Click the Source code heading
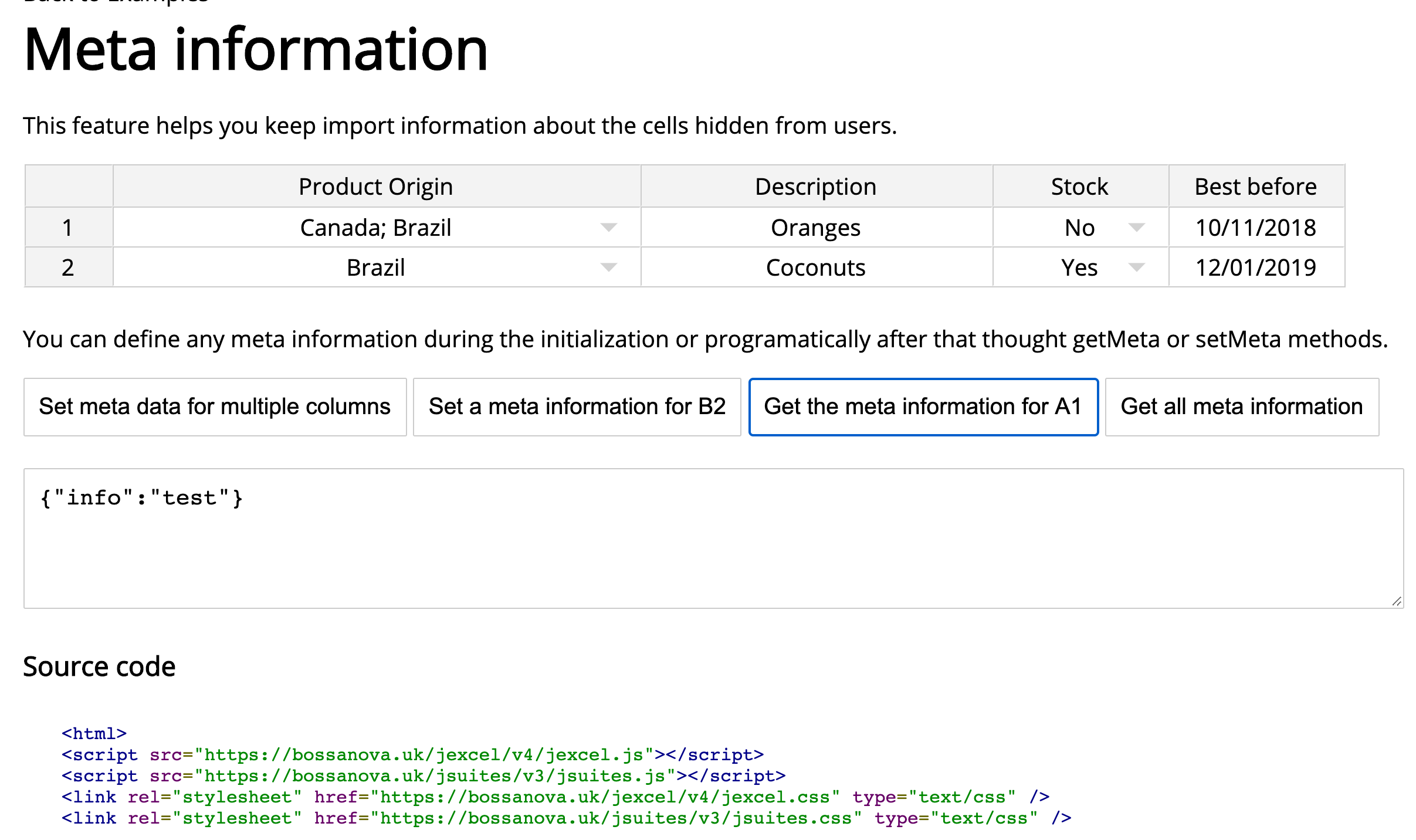The width and height of the screenshot is (1416, 840). click(99, 666)
